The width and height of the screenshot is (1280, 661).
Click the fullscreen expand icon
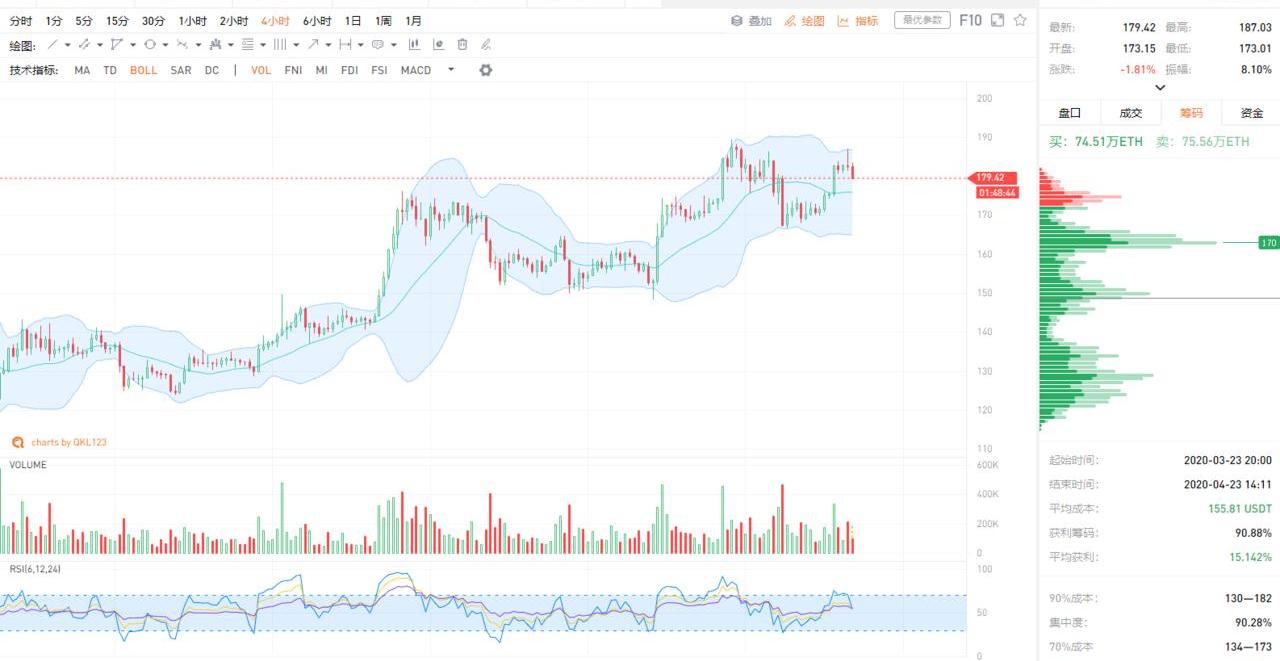click(x=997, y=20)
